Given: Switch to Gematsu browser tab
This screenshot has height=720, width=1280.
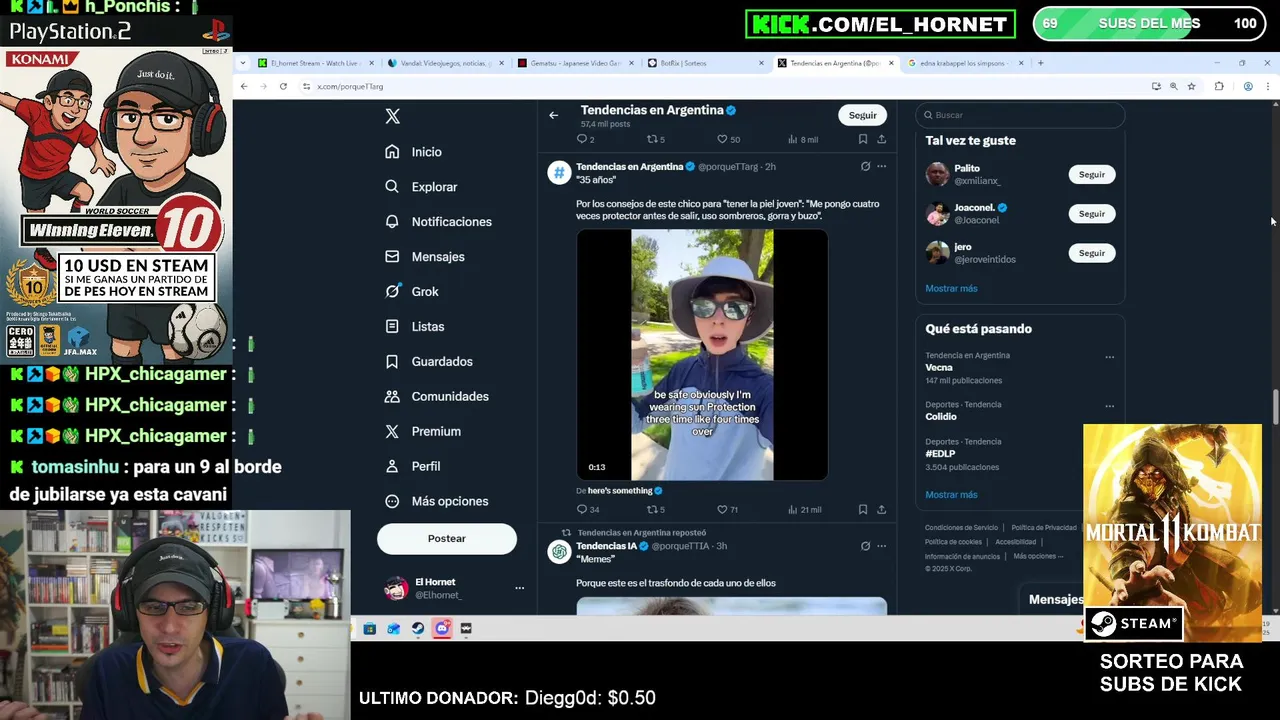Looking at the screenshot, I should tap(575, 63).
